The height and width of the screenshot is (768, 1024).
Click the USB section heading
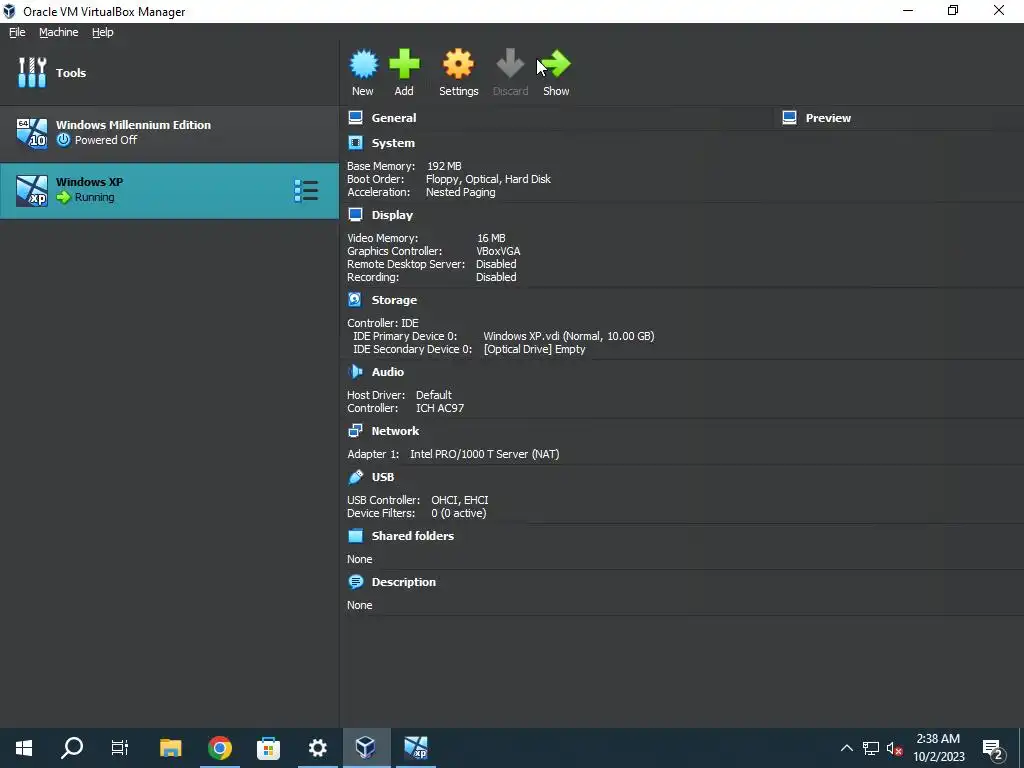(383, 477)
